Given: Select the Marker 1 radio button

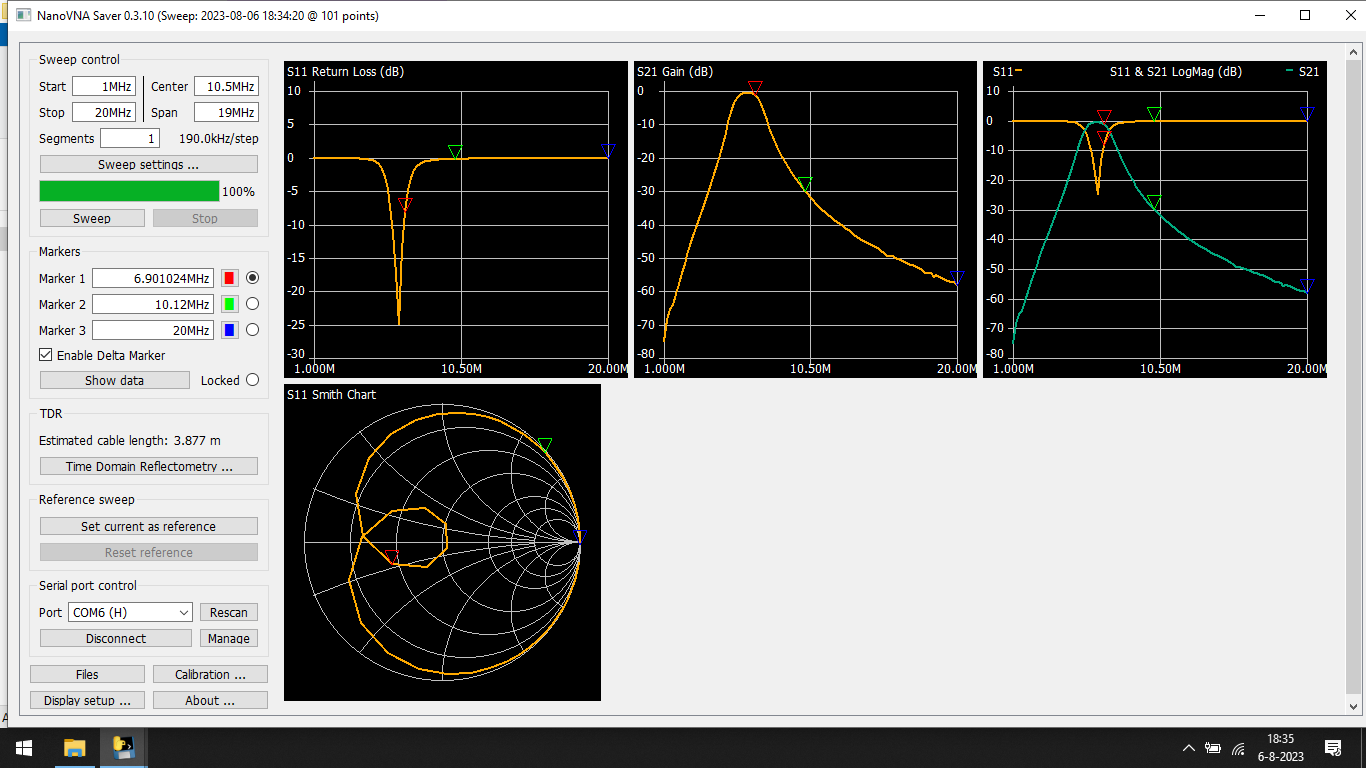Looking at the screenshot, I should [x=252, y=278].
